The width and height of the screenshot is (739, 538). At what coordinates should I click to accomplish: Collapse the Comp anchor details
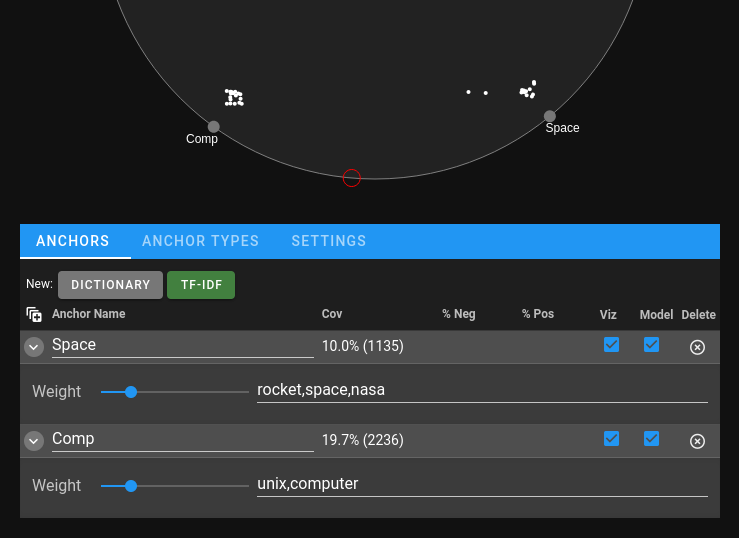tap(34, 441)
